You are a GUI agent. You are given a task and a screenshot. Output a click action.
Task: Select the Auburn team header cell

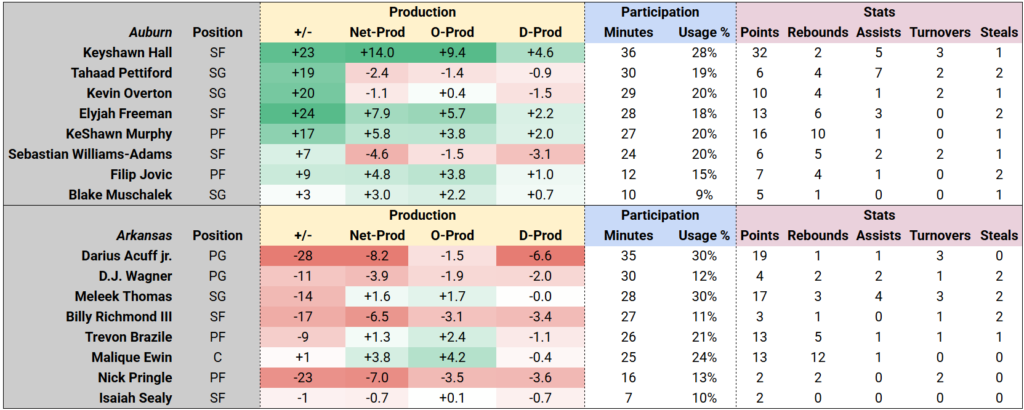(146, 32)
